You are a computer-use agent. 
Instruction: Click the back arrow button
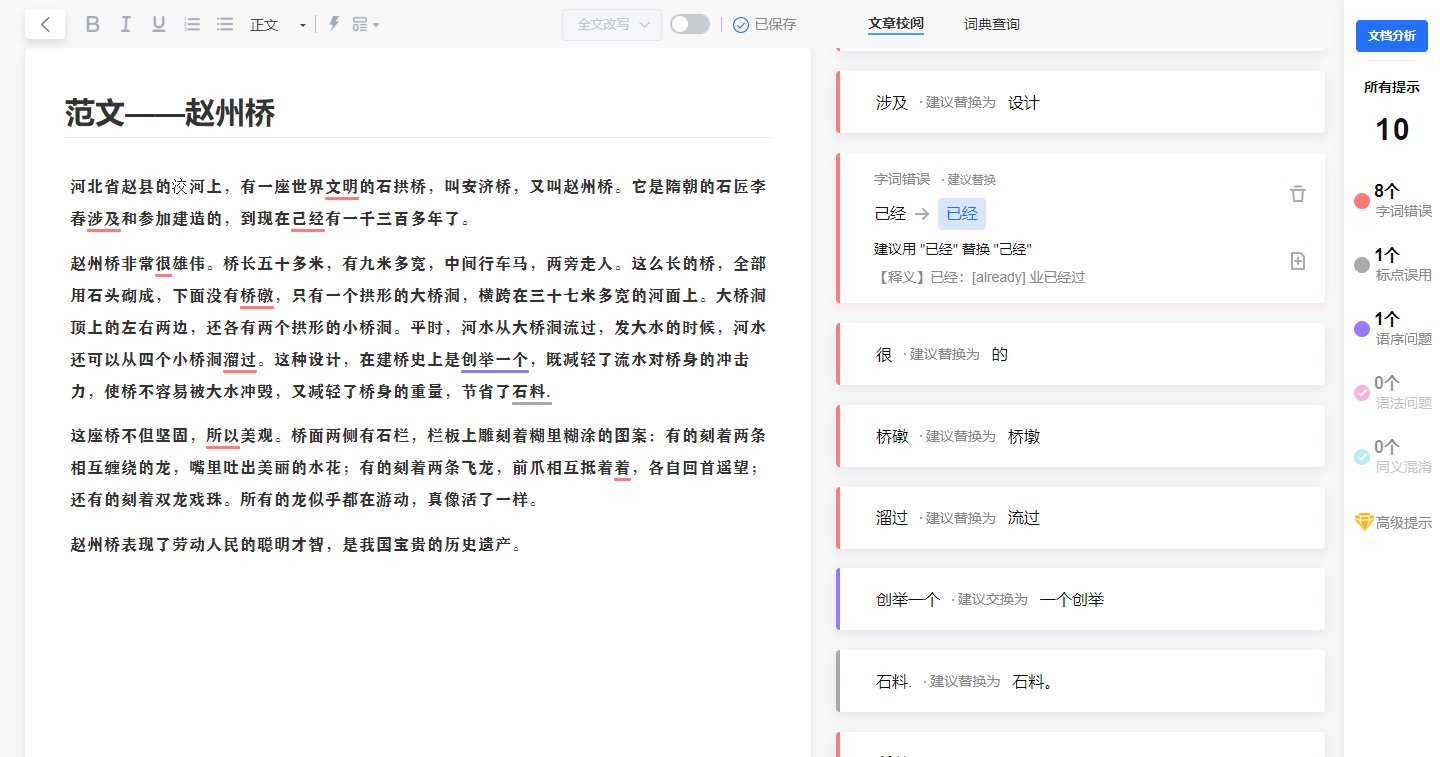pyautogui.click(x=45, y=24)
